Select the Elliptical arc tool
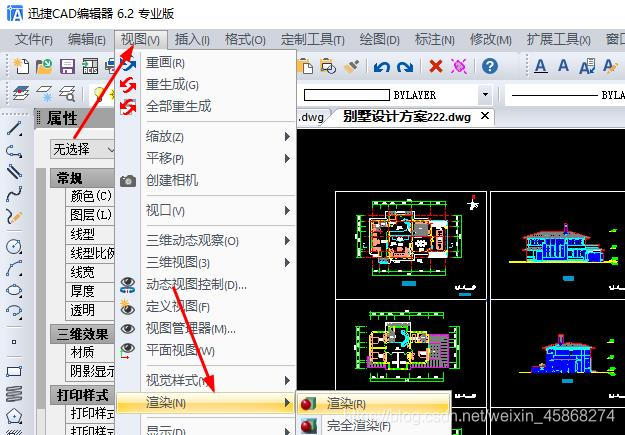This screenshot has height=435, width=625. tap(14, 311)
